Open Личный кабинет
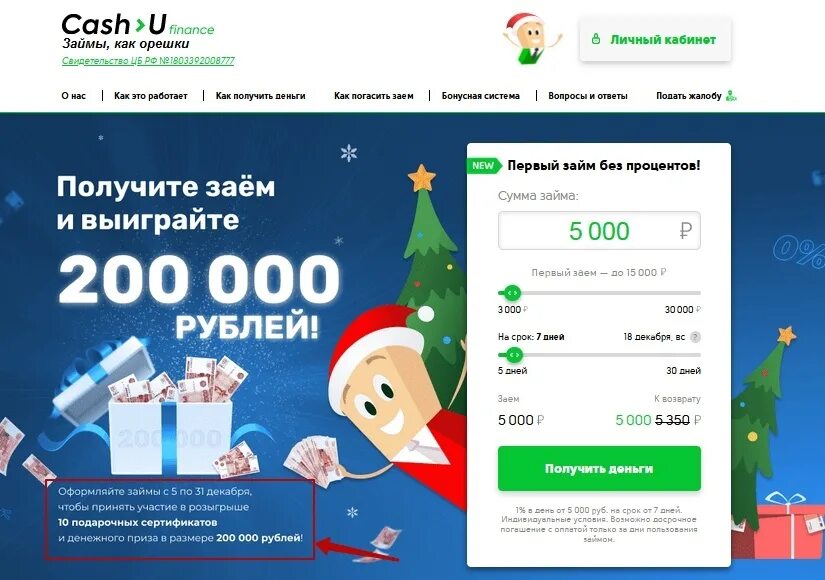Viewport: 825px width, 580px height. point(655,39)
